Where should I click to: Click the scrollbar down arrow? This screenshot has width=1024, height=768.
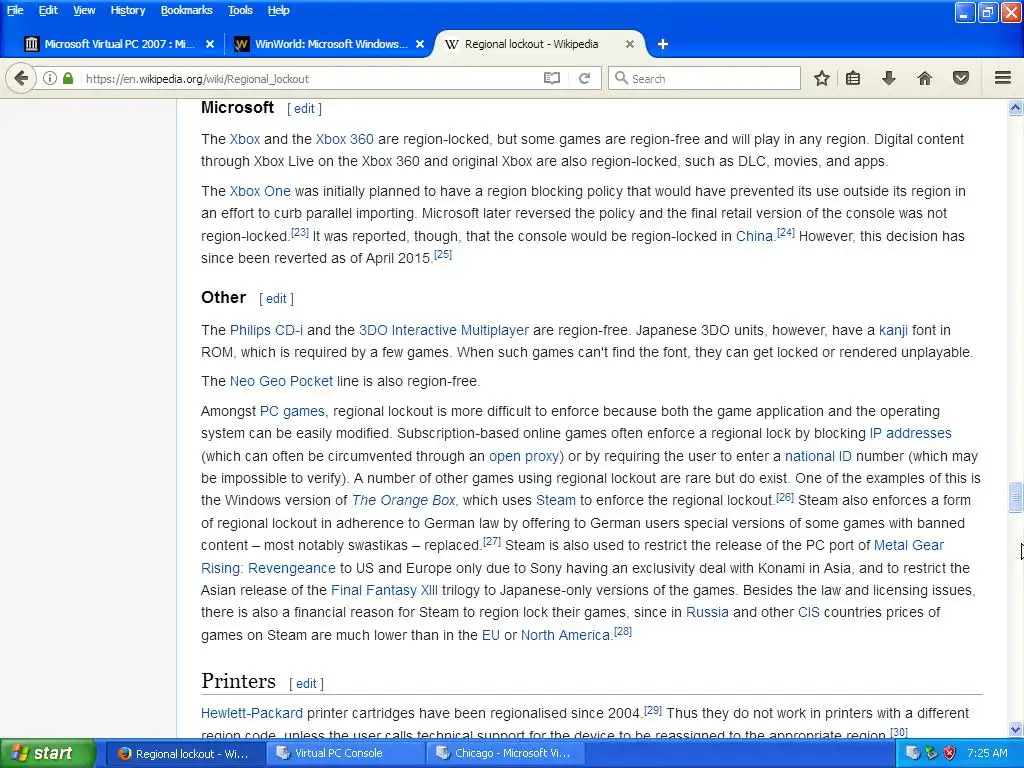(x=1015, y=729)
